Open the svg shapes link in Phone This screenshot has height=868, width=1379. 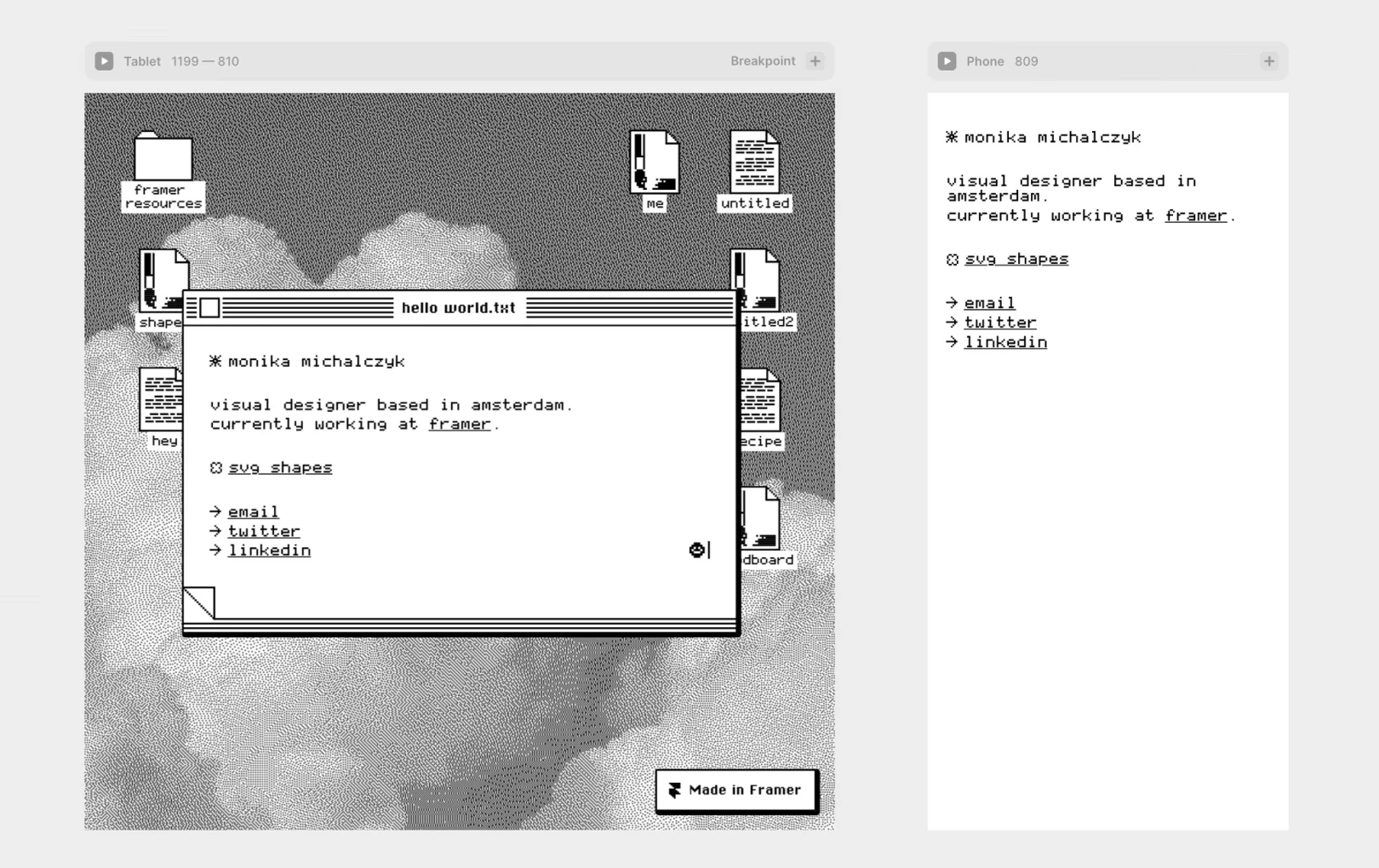(1016, 260)
